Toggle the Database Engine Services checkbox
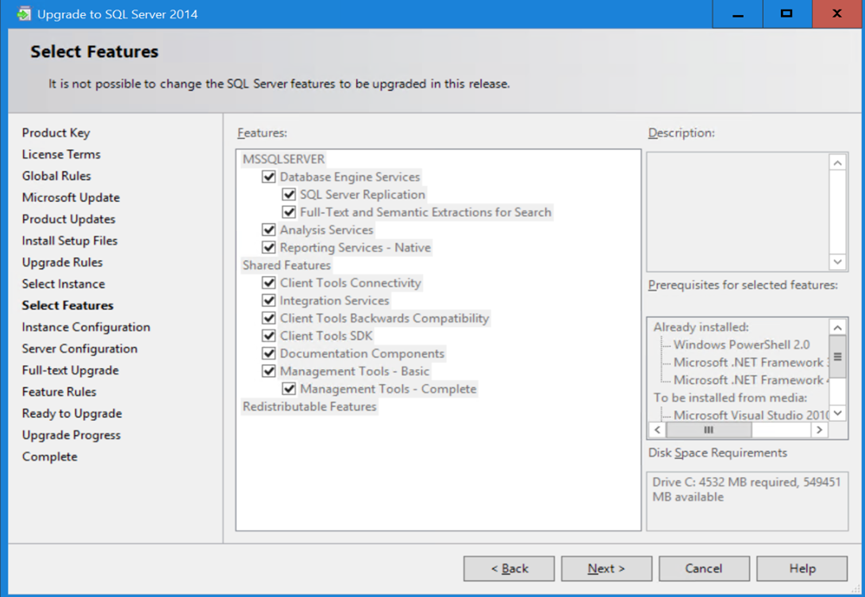This screenshot has height=597, width=865. tap(269, 177)
